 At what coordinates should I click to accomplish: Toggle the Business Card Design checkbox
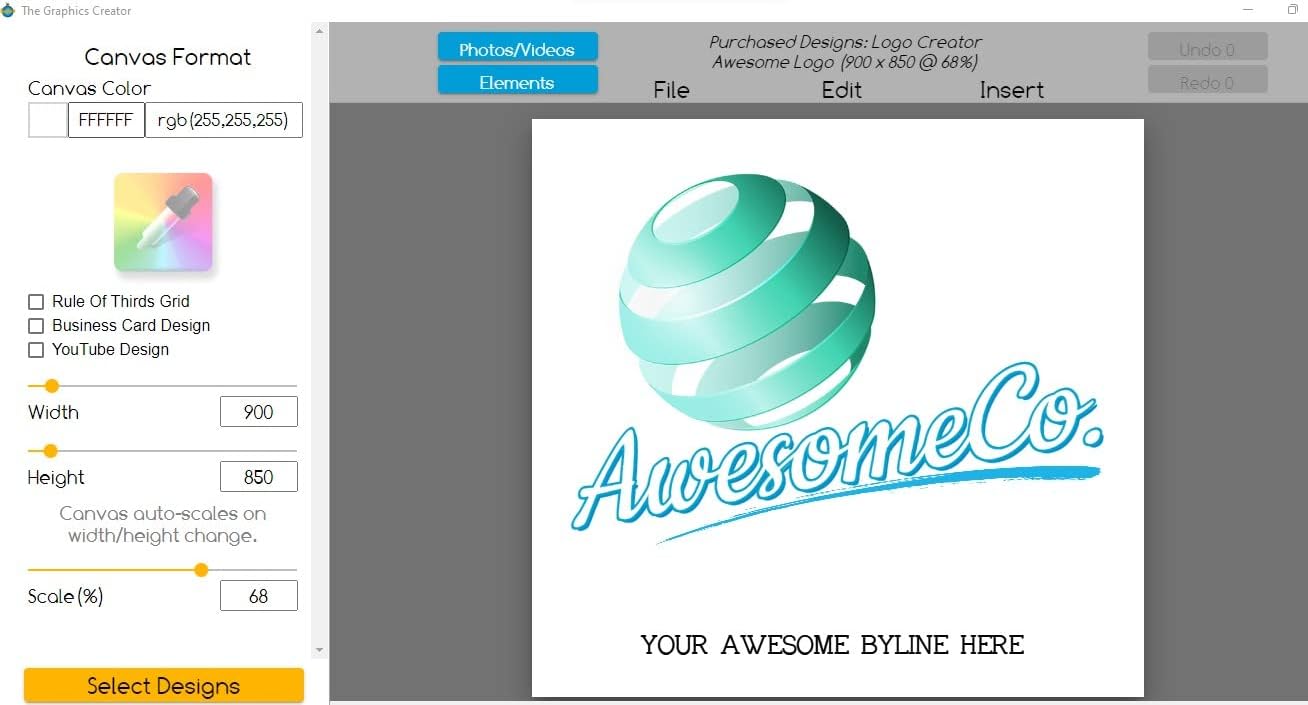(36, 326)
